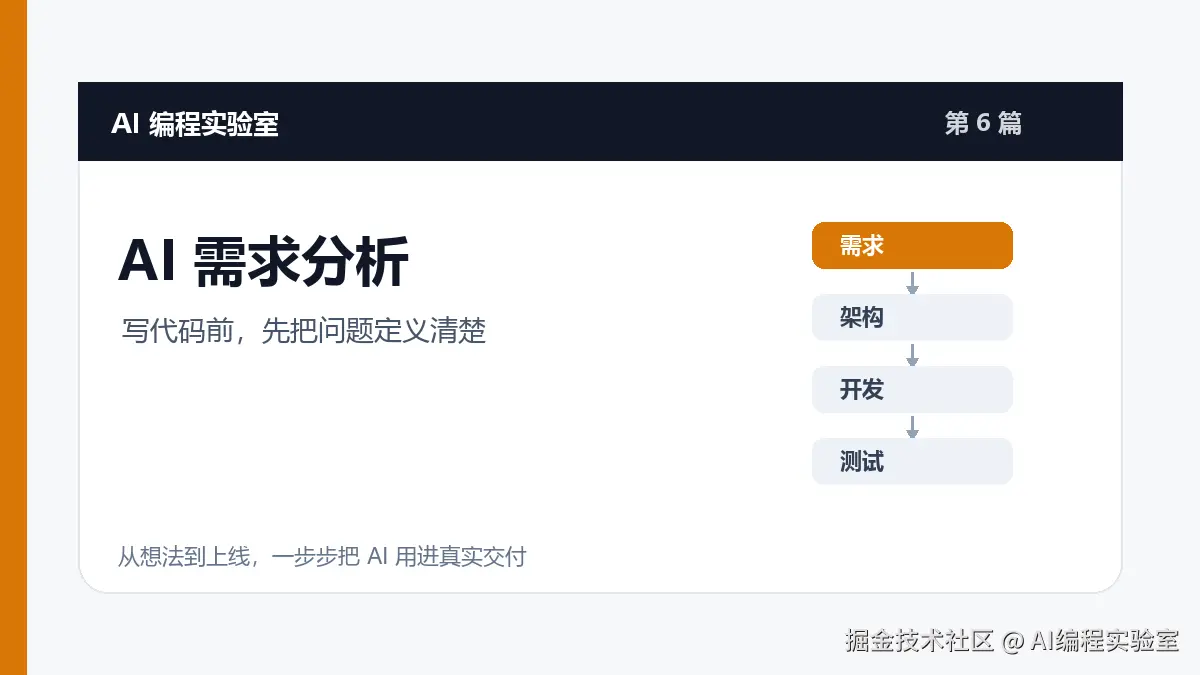
Task: Click the text 需求 inside orange box
Action: [x=862, y=246]
